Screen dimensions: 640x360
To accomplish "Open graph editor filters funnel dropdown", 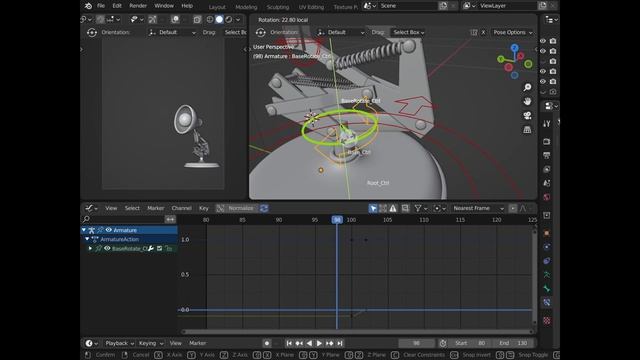I will (x=420, y=208).
